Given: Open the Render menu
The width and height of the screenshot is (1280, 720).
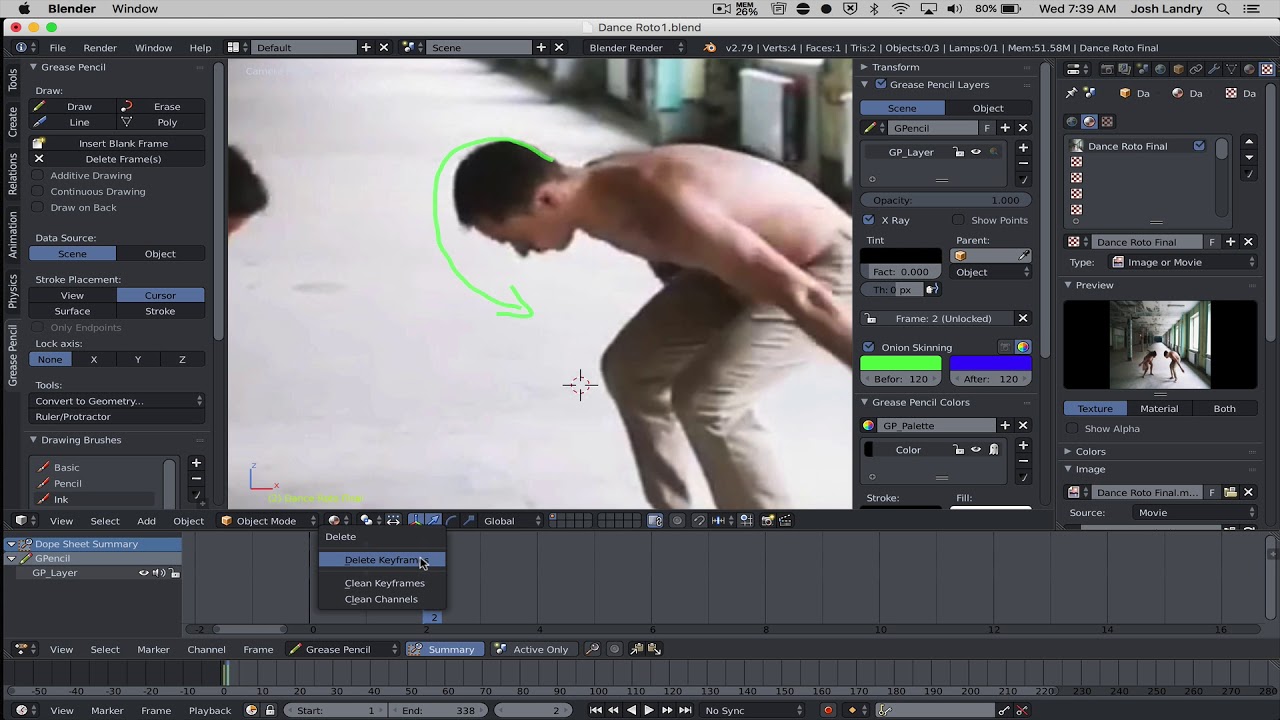Looking at the screenshot, I should 100,48.
